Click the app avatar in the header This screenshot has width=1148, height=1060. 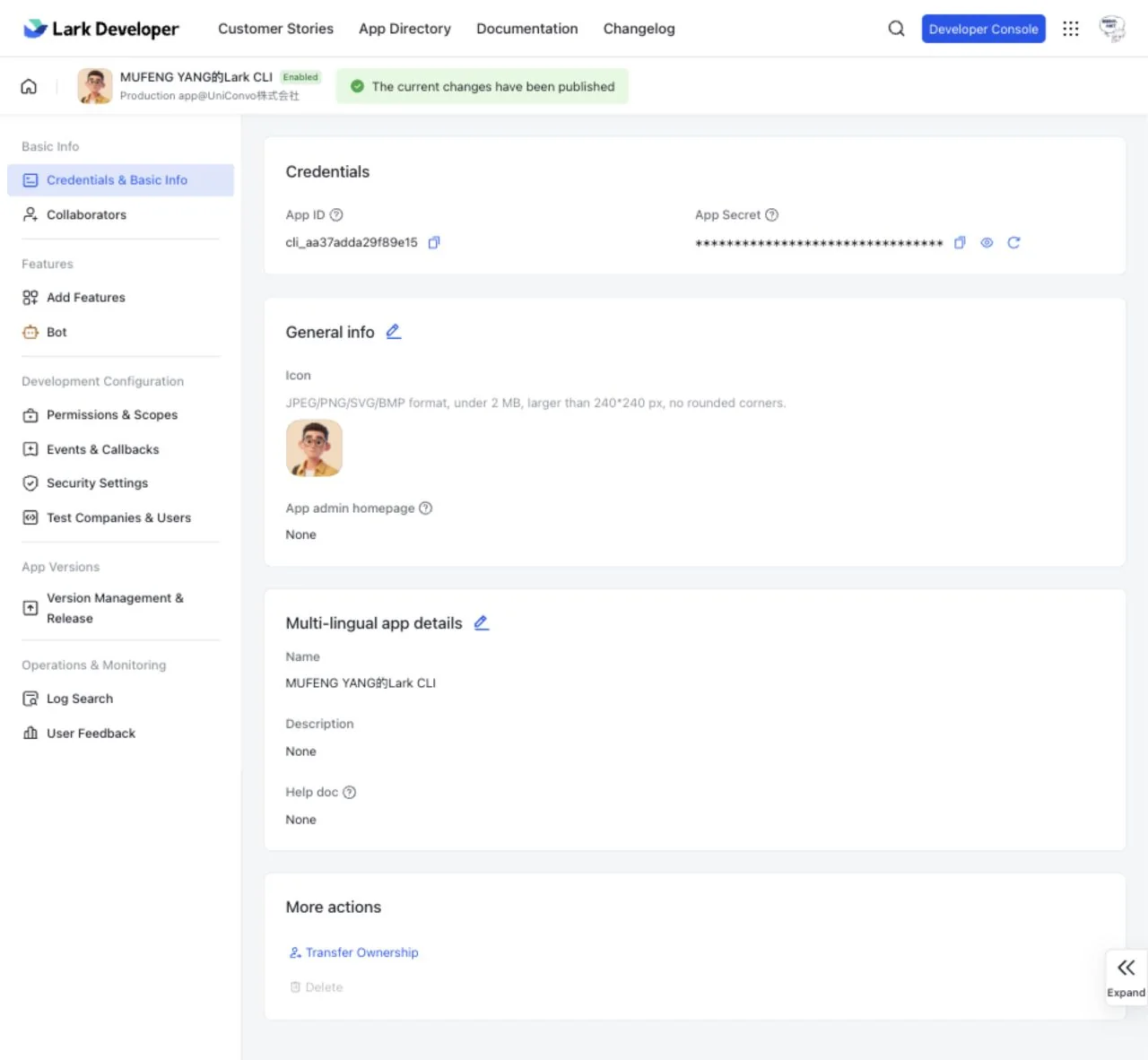(x=95, y=86)
